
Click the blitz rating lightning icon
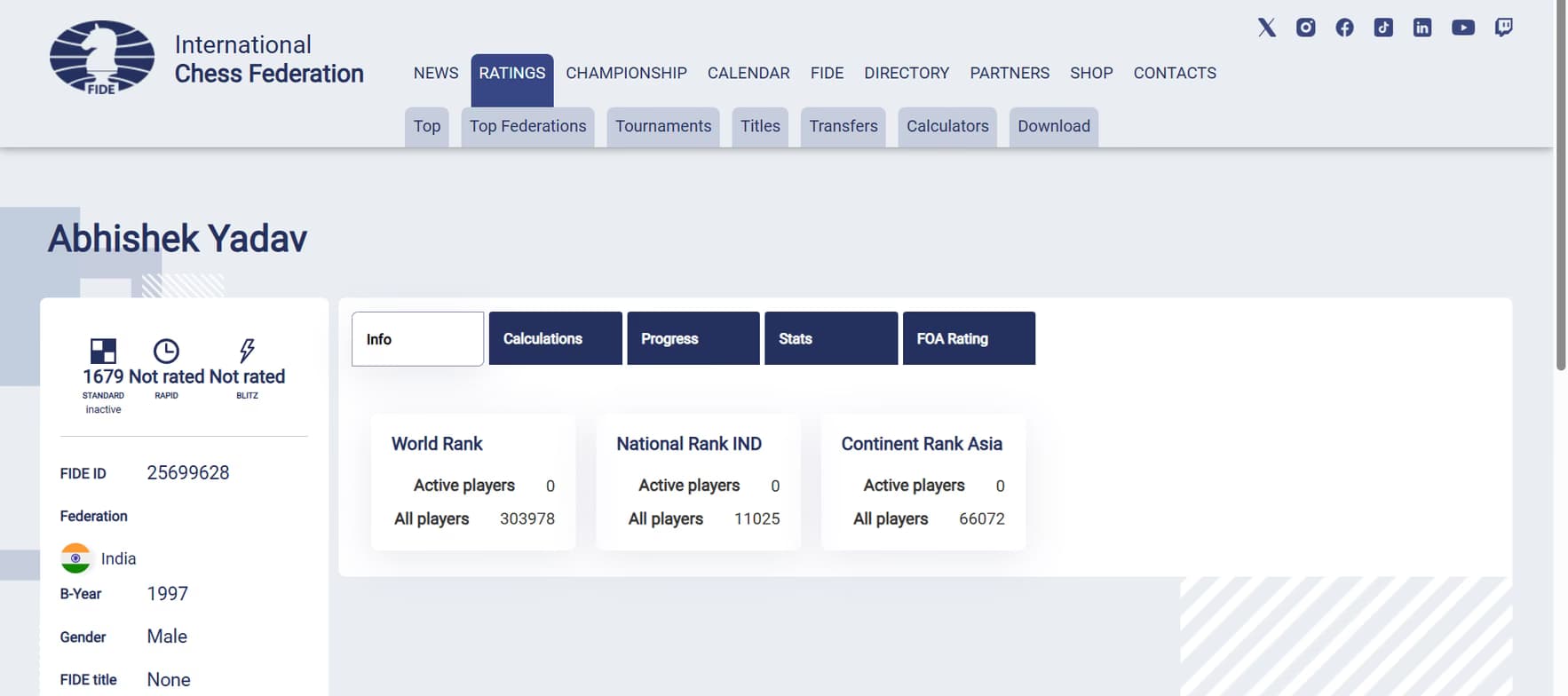coord(247,350)
